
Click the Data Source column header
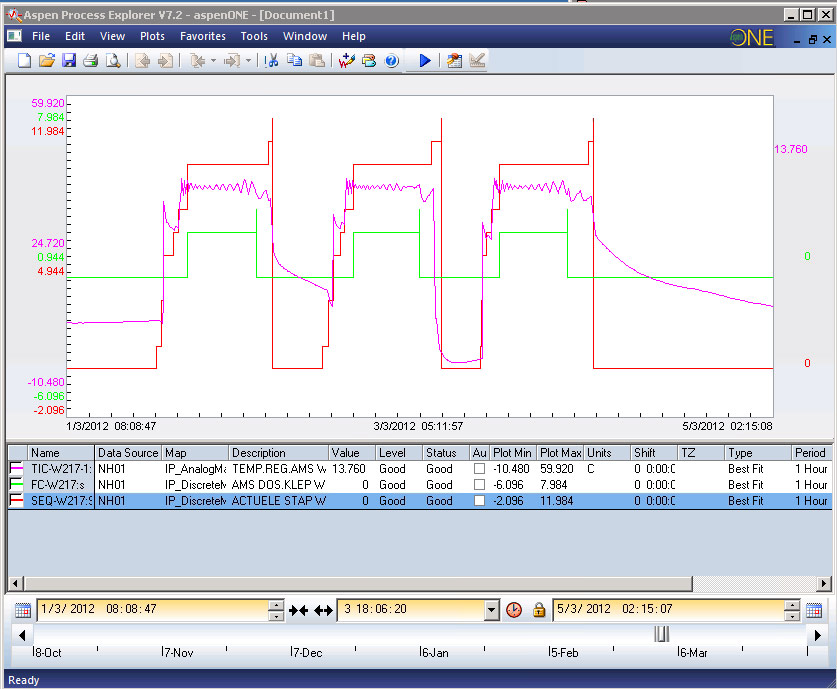[x=128, y=453]
